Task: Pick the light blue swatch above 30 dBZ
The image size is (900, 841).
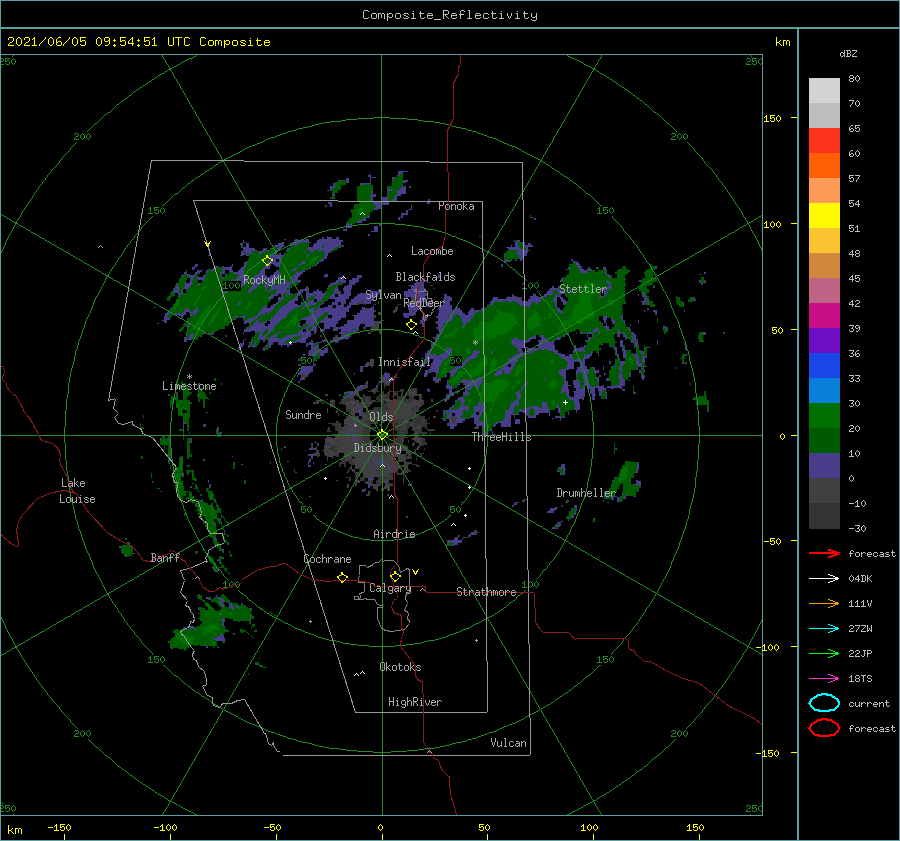Action: (824, 391)
